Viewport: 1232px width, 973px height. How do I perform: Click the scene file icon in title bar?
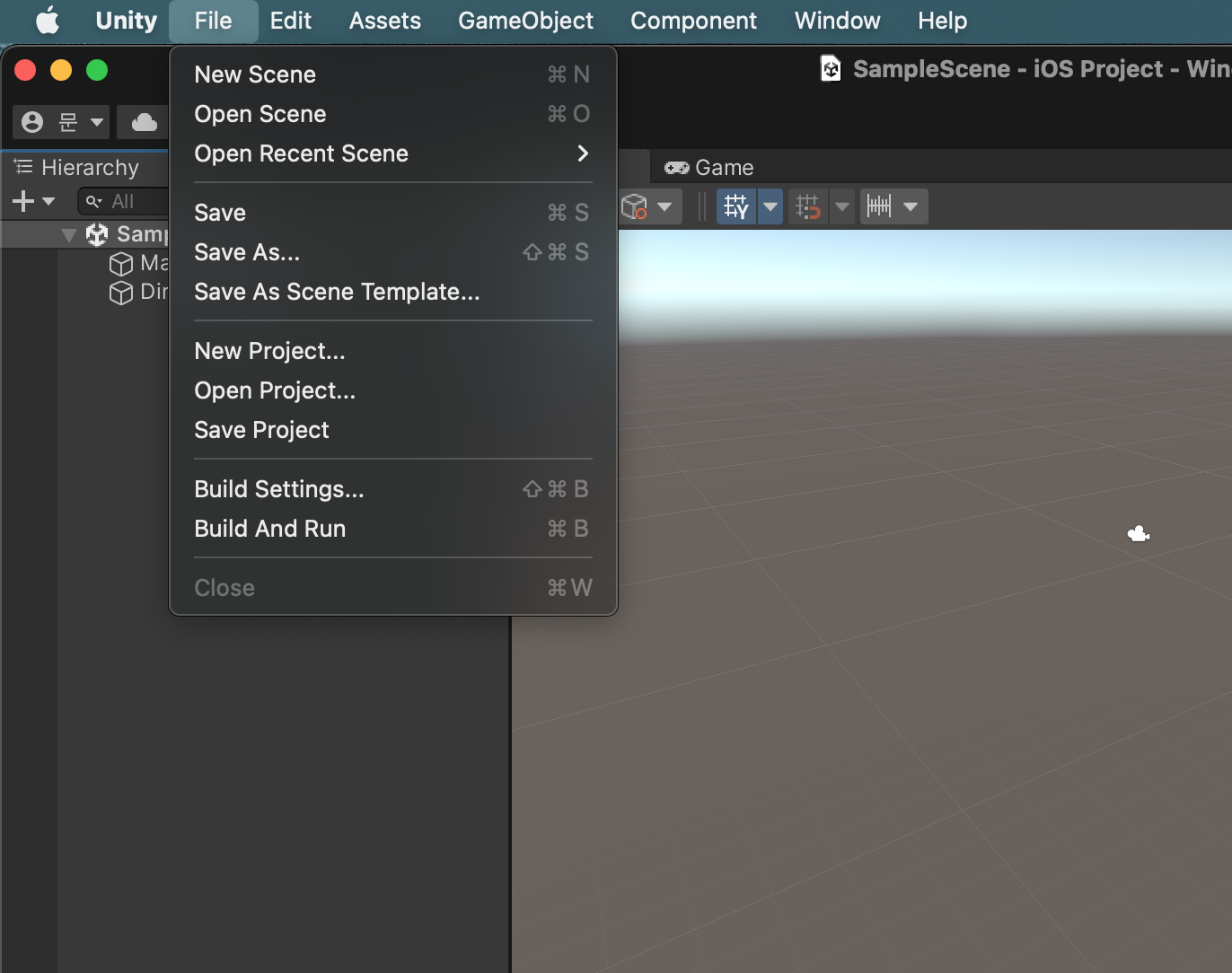tap(832, 68)
